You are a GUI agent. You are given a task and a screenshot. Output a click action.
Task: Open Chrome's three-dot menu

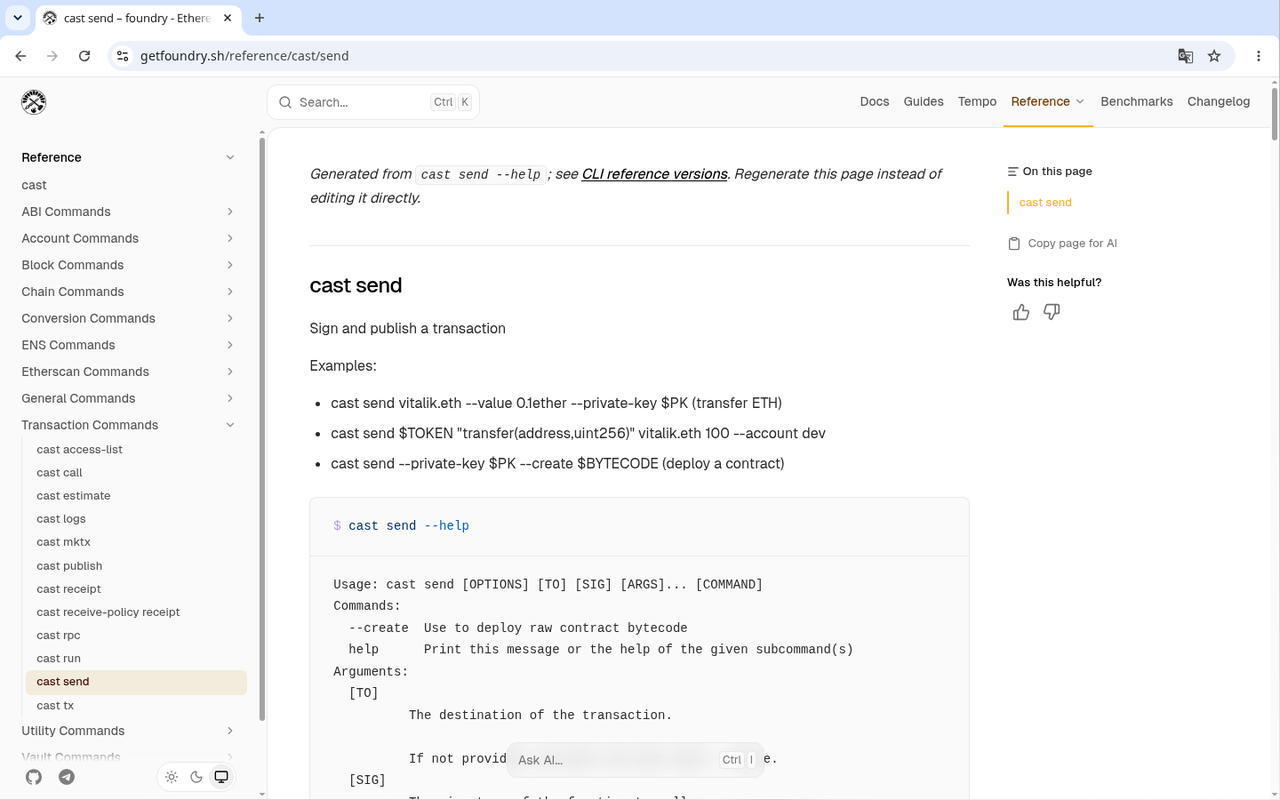tap(1259, 56)
